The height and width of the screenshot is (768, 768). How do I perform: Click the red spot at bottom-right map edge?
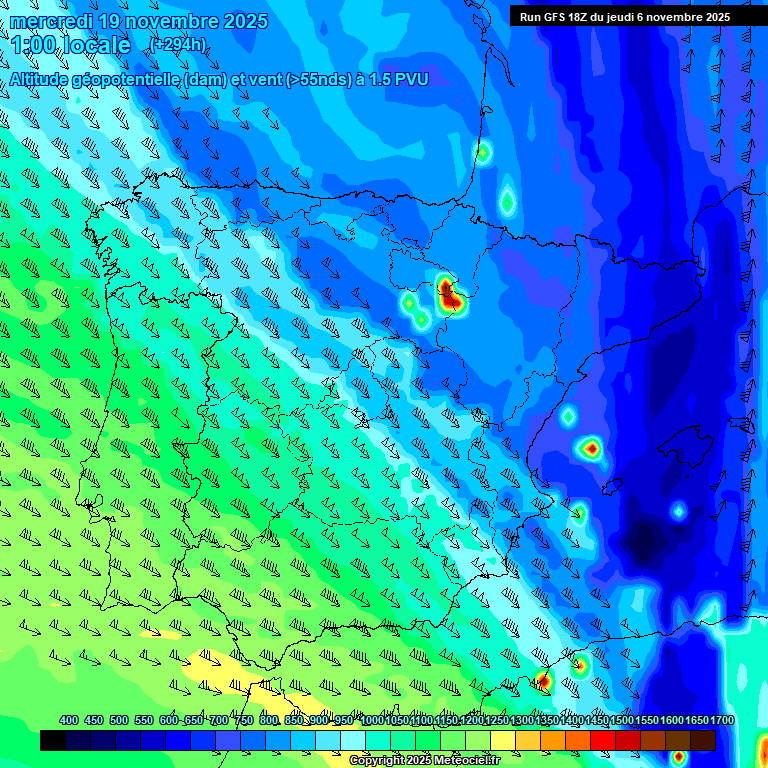pos(680,758)
